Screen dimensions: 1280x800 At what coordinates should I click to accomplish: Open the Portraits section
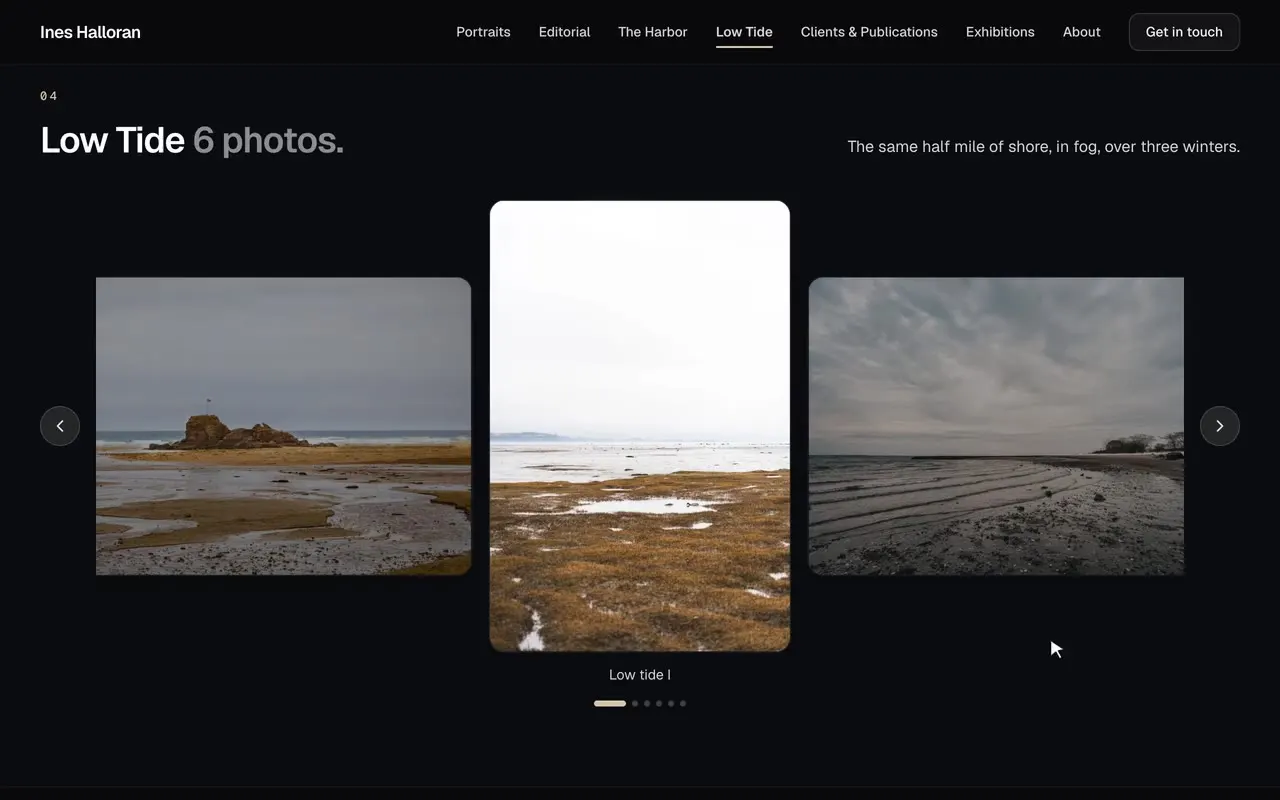483,32
